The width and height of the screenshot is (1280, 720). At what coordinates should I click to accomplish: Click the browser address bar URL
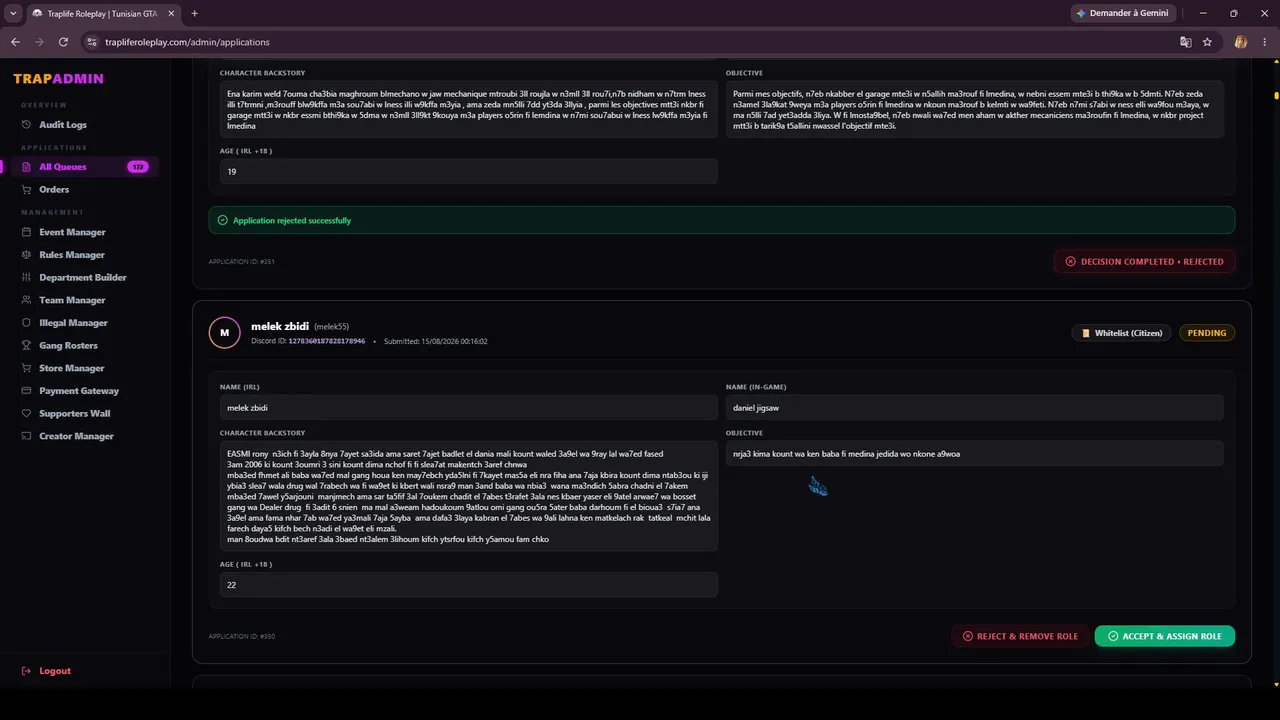click(x=187, y=42)
